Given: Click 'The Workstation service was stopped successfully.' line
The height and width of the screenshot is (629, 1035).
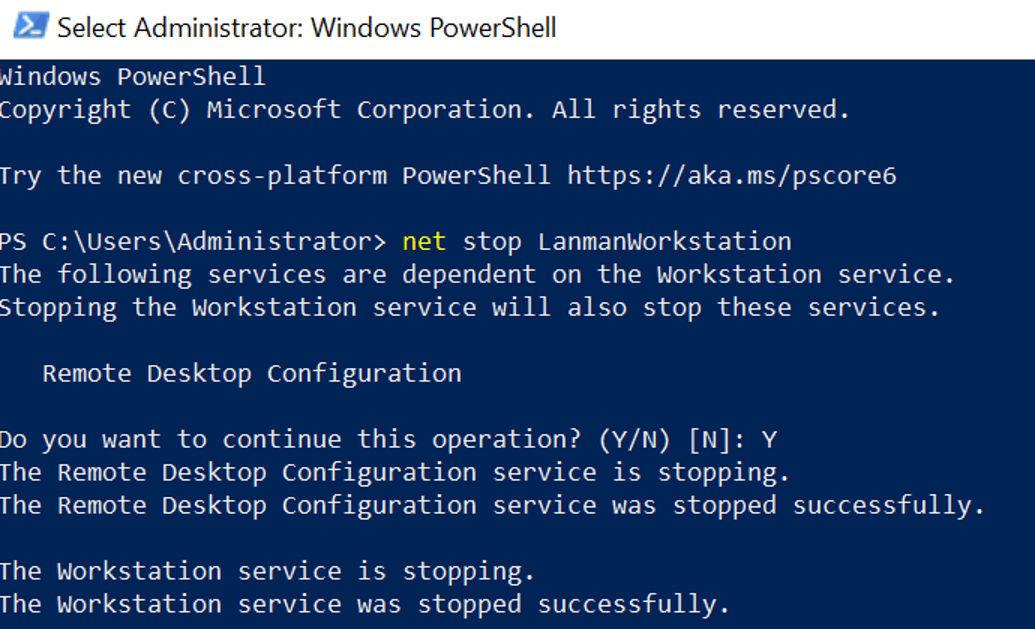Looking at the screenshot, I should pyautogui.click(x=364, y=605).
